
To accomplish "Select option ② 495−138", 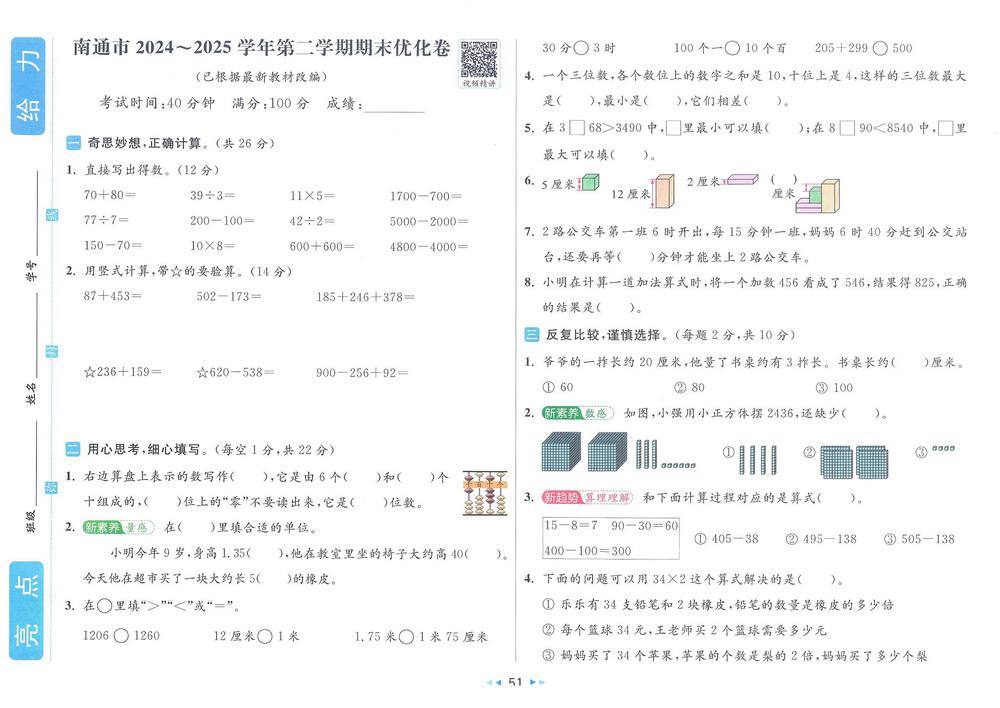I will [x=821, y=539].
